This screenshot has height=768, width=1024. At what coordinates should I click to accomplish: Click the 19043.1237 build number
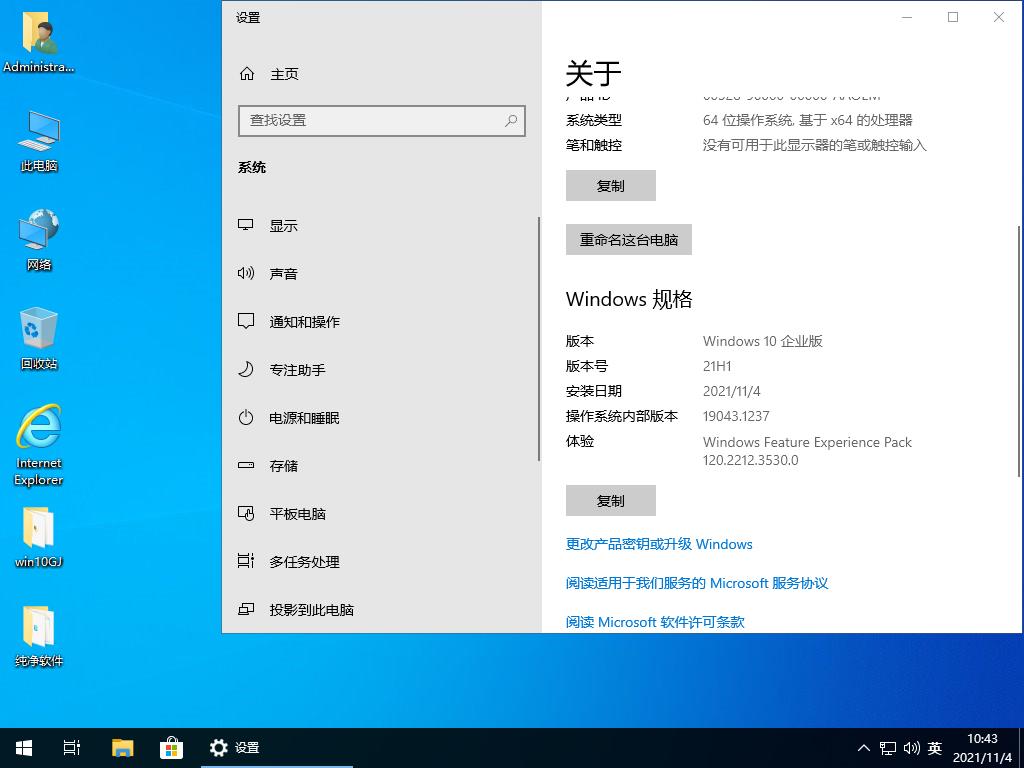pyautogui.click(x=736, y=416)
